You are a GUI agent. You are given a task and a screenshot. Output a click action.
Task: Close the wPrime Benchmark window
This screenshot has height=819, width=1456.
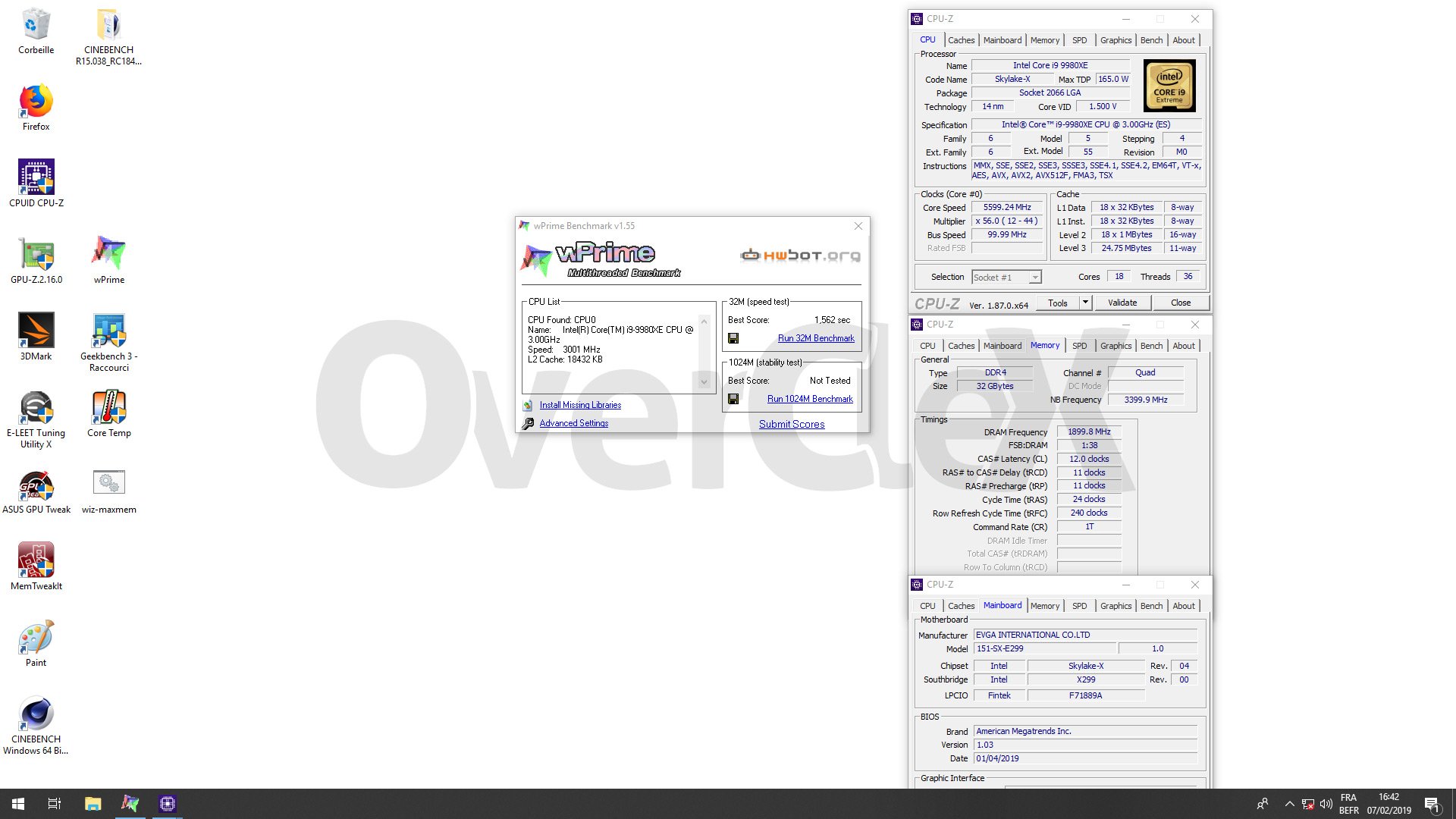pos(858,226)
